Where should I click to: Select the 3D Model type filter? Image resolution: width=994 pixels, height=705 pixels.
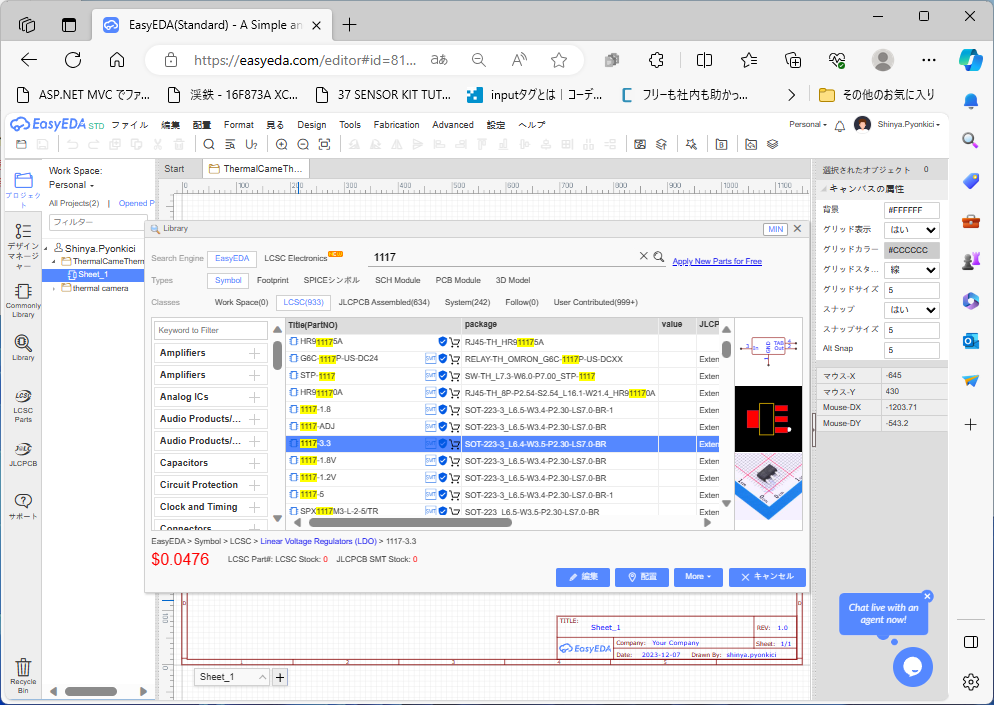(x=513, y=280)
